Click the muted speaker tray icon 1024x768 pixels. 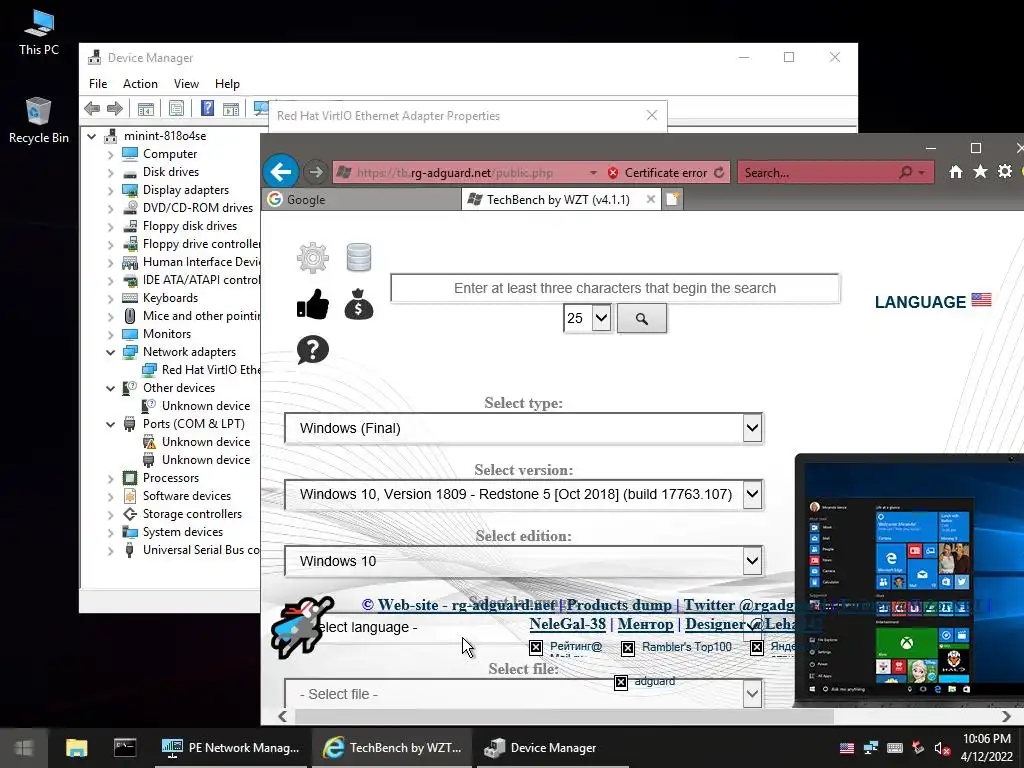(941, 748)
